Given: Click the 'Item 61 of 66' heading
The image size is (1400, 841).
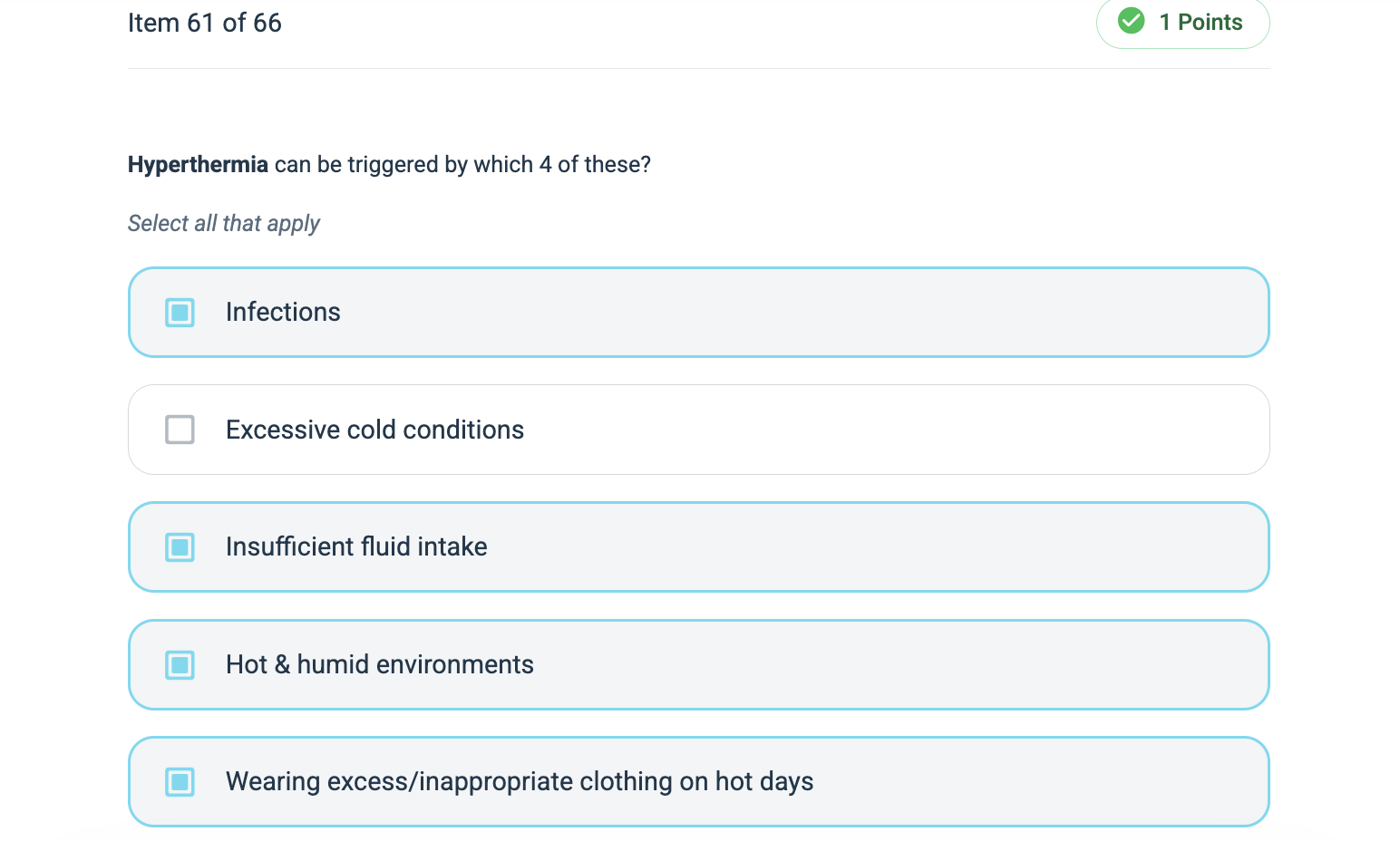Looking at the screenshot, I should click(204, 23).
